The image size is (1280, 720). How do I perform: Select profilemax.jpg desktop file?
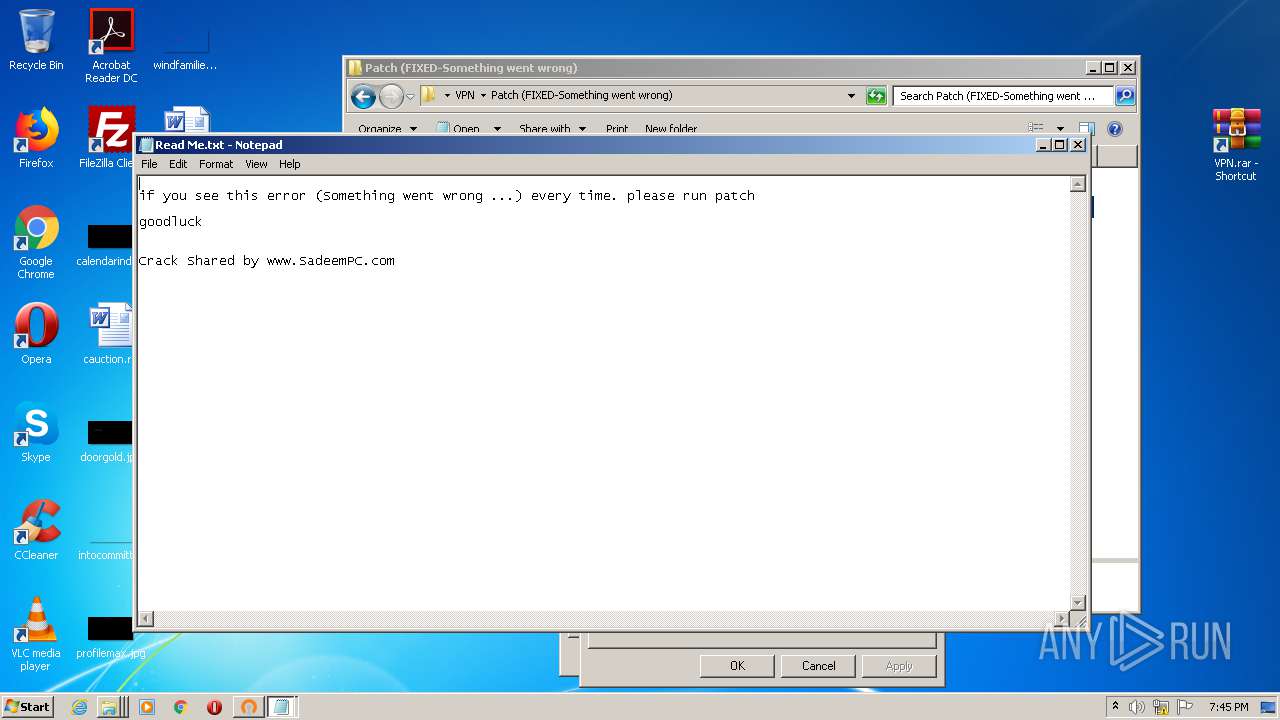click(111, 637)
